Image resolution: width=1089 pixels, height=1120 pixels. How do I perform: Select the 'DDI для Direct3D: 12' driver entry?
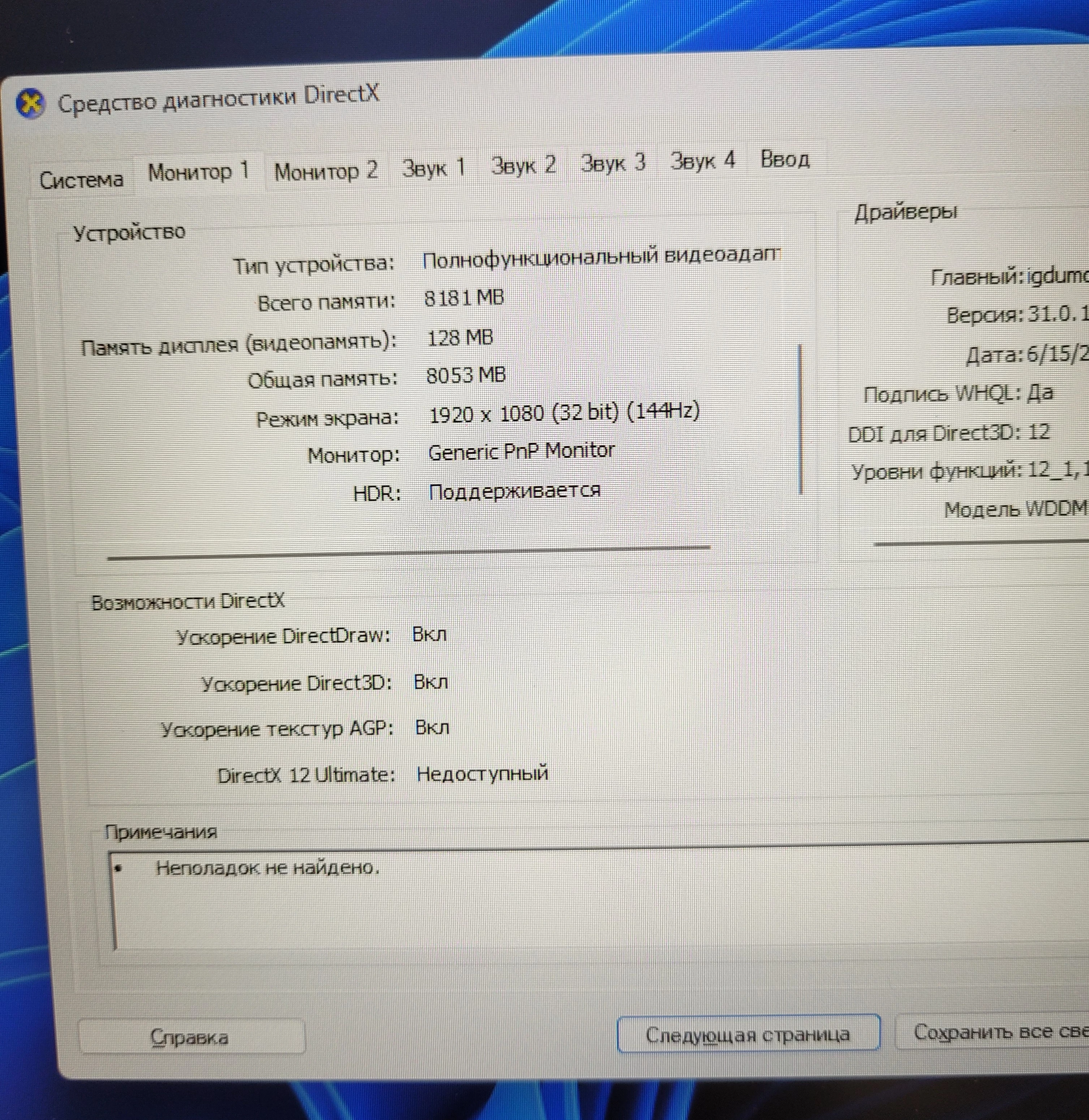pos(949,433)
